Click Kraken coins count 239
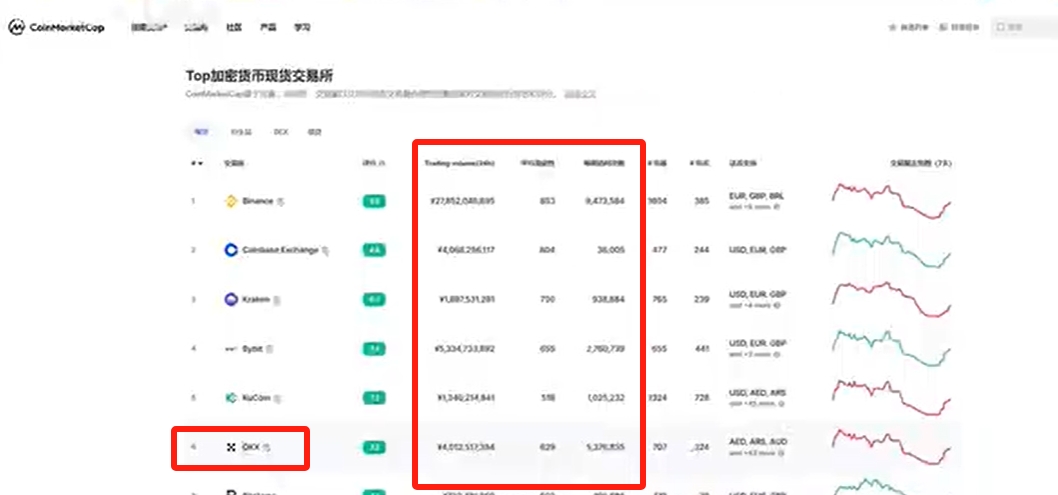1058x495 pixels. pos(702,299)
